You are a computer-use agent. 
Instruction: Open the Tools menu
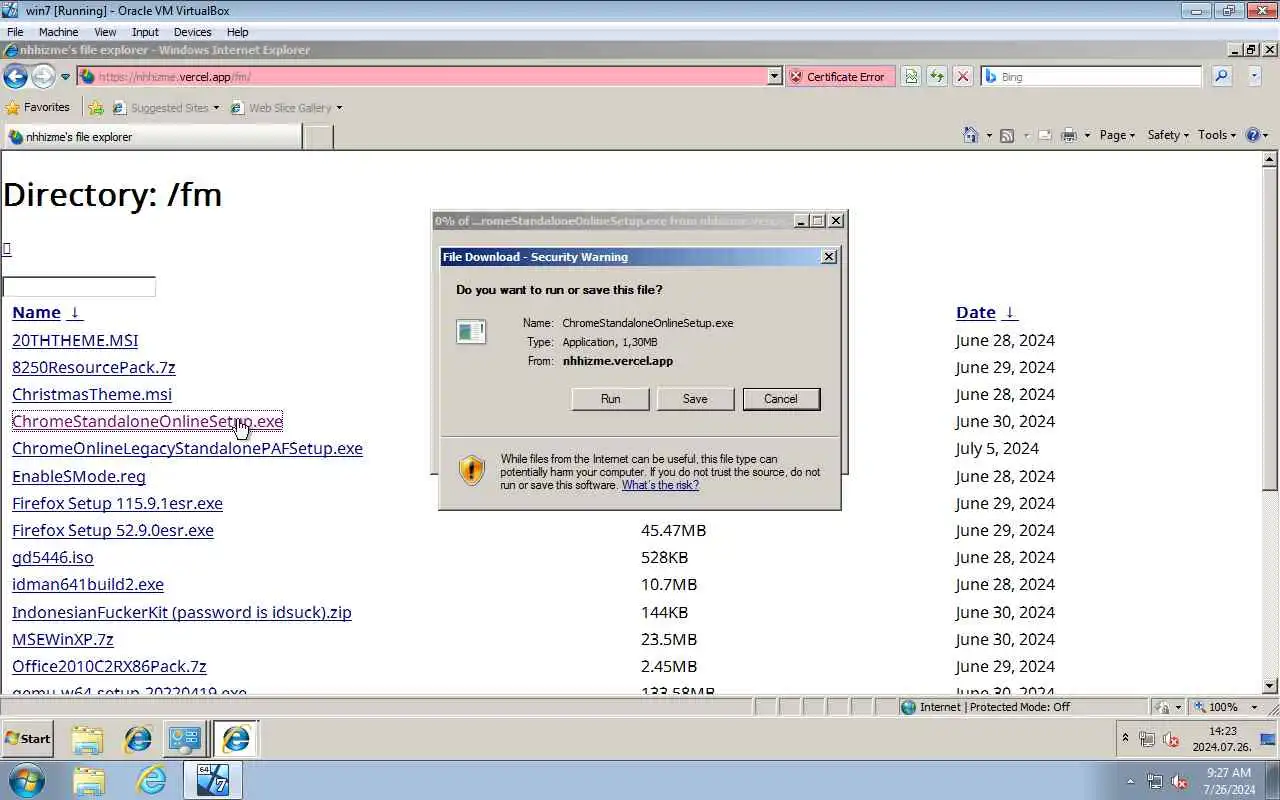pos(1217,135)
